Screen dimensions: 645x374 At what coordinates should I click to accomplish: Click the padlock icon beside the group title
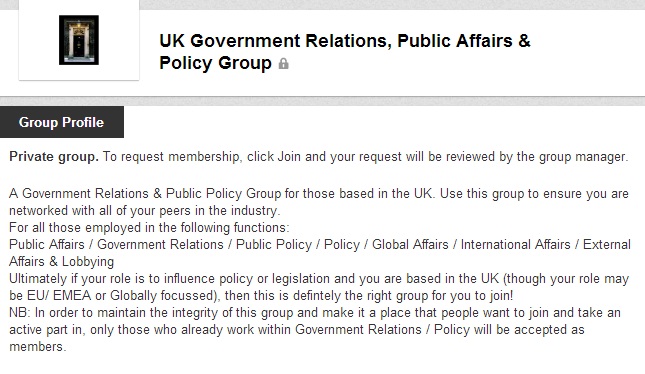point(283,63)
